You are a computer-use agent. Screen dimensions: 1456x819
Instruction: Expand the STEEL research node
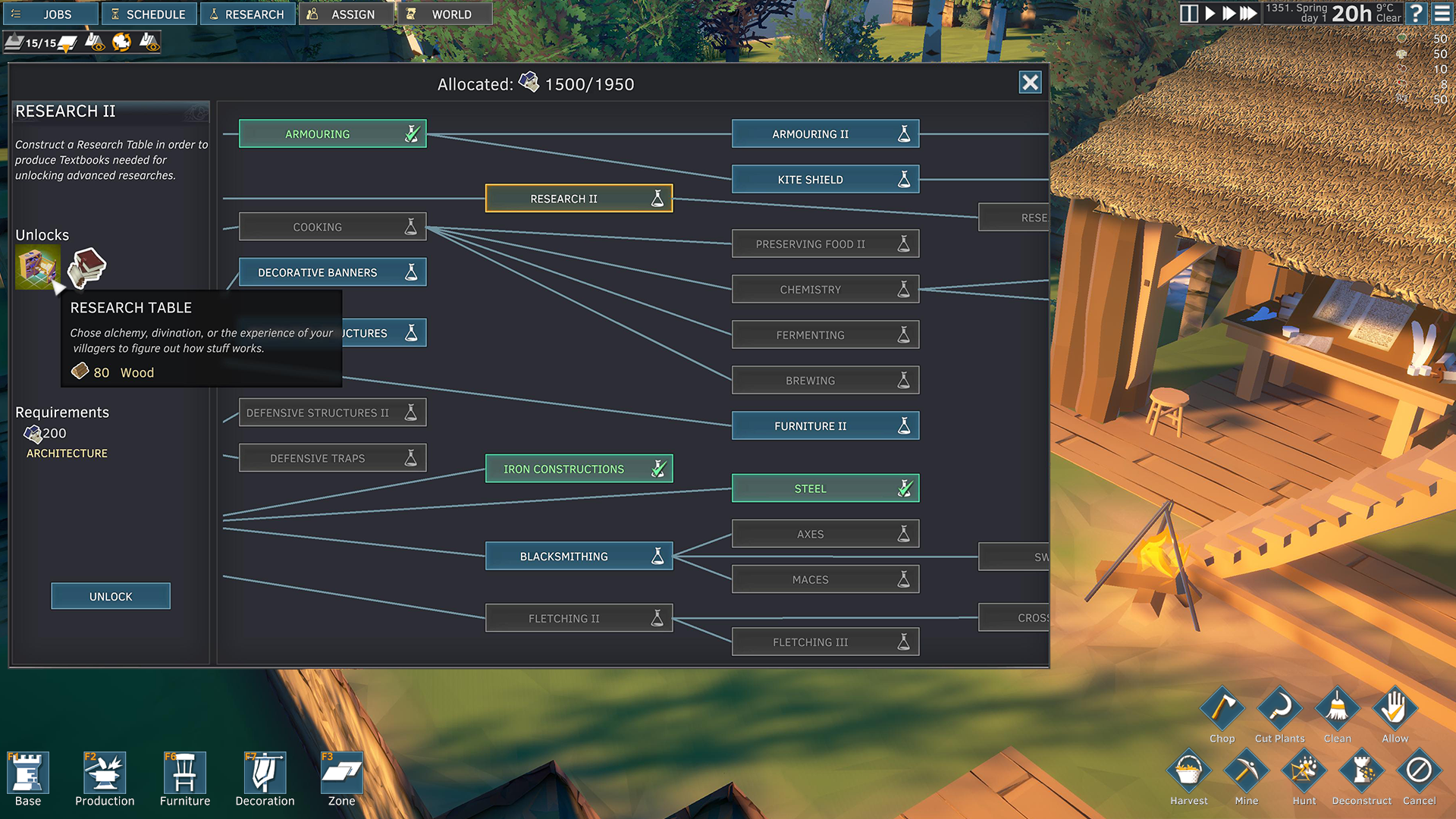810,488
